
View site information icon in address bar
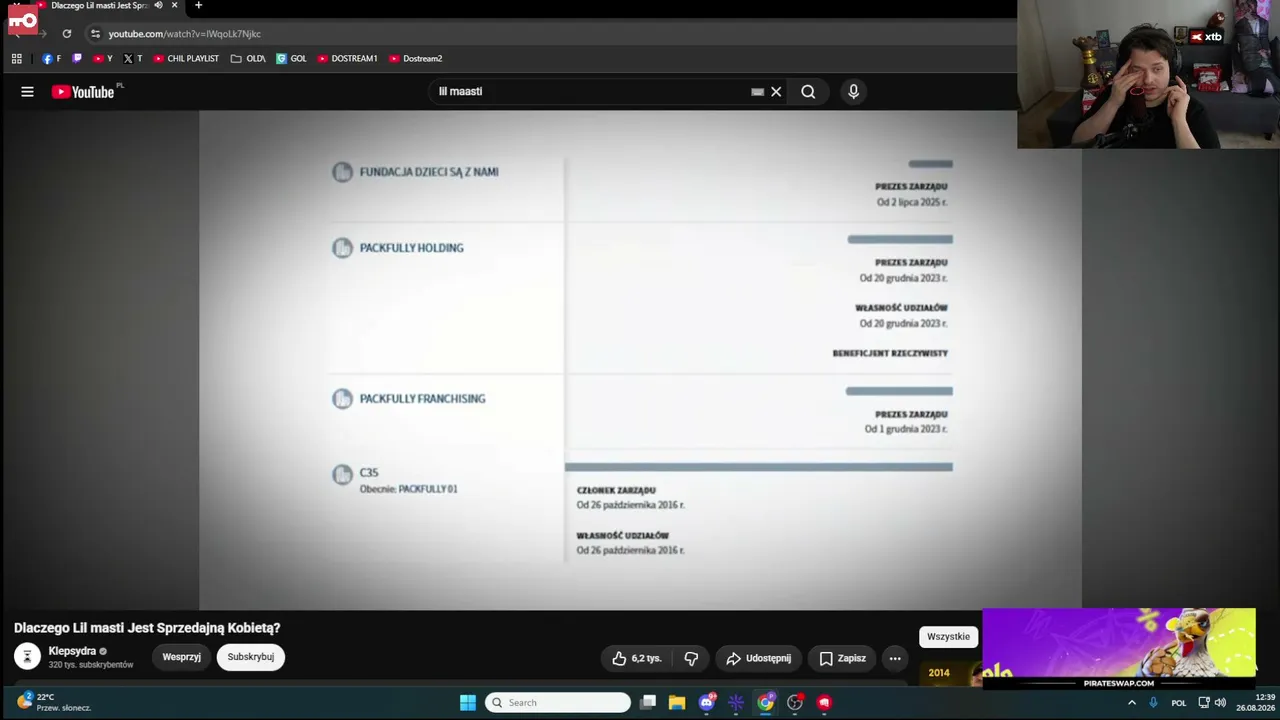[95, 34]
